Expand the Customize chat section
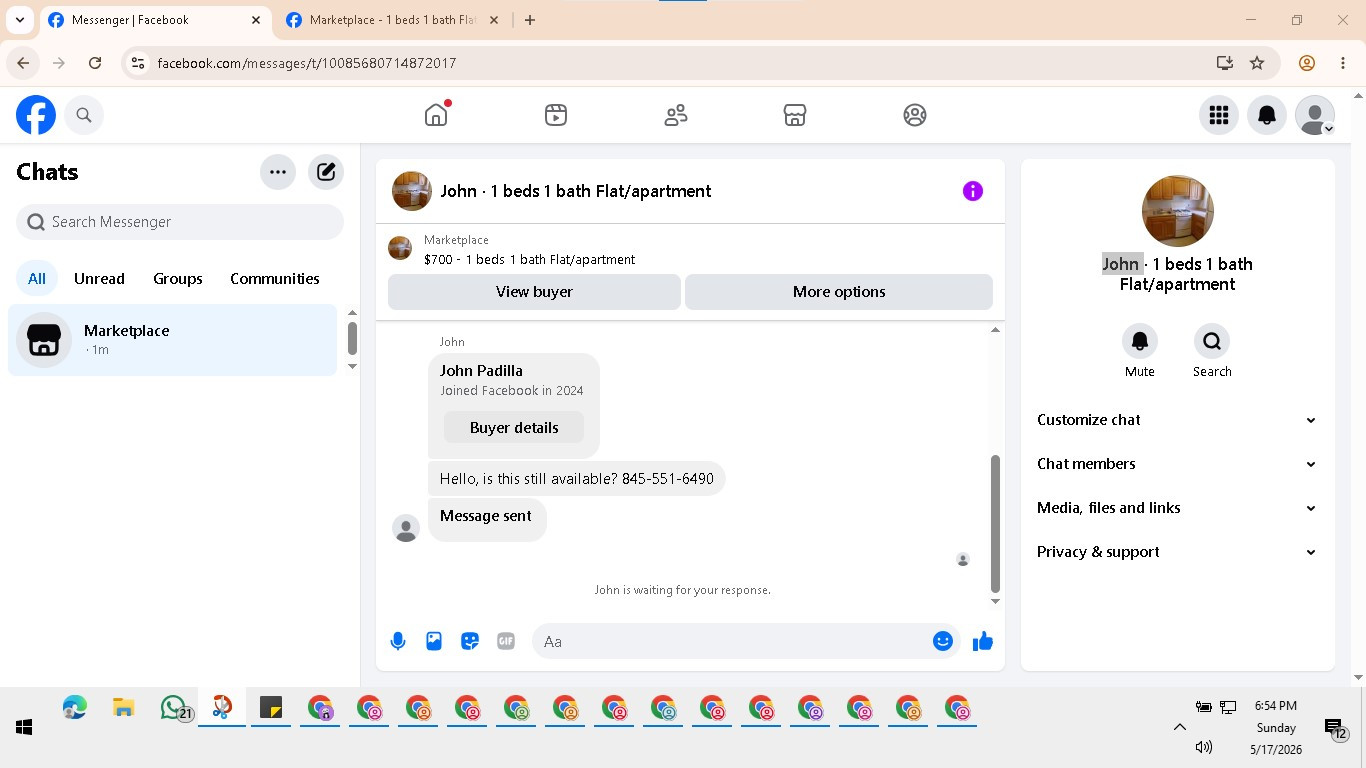Viewport: 1366px width, 768px height. [1178, 420]
